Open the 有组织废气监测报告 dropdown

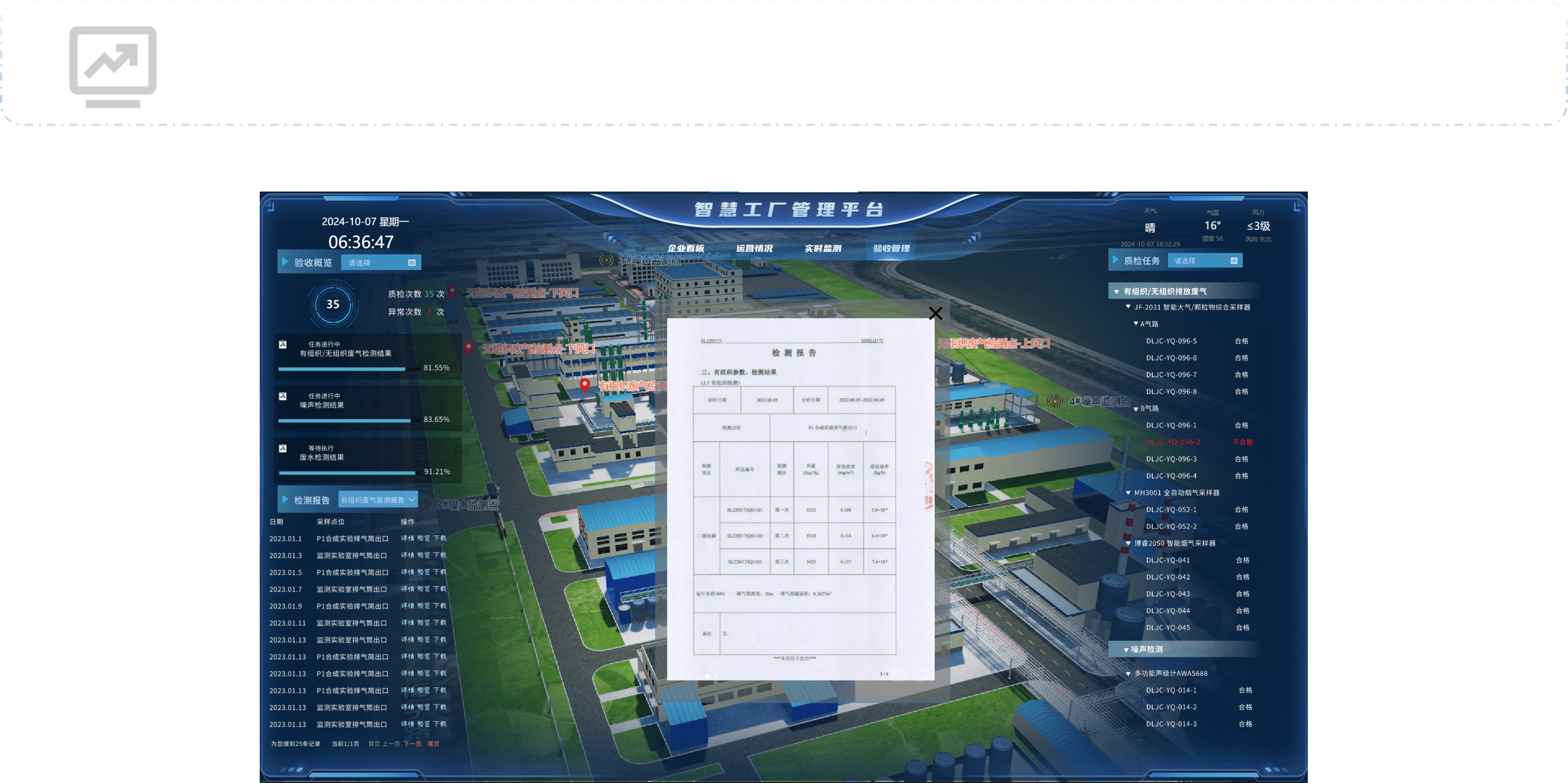click(x=378, y=500)
